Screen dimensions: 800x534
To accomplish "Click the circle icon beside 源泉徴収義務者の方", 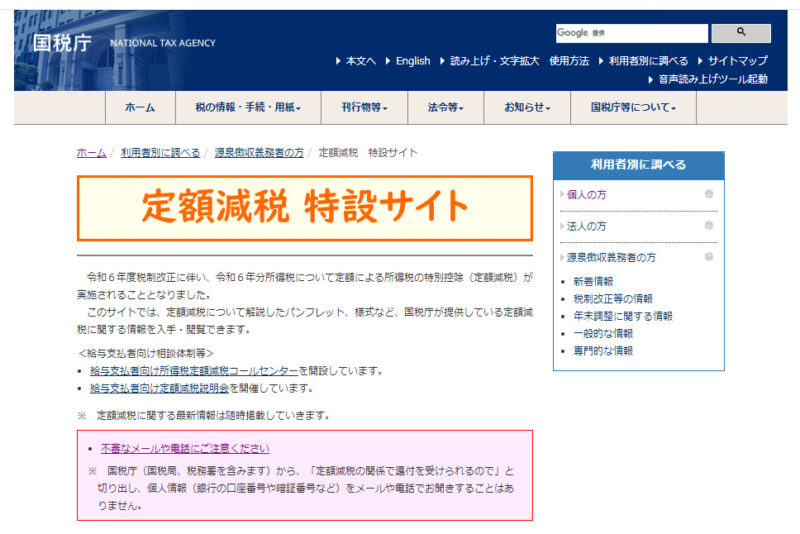I will tap(708, 257).
